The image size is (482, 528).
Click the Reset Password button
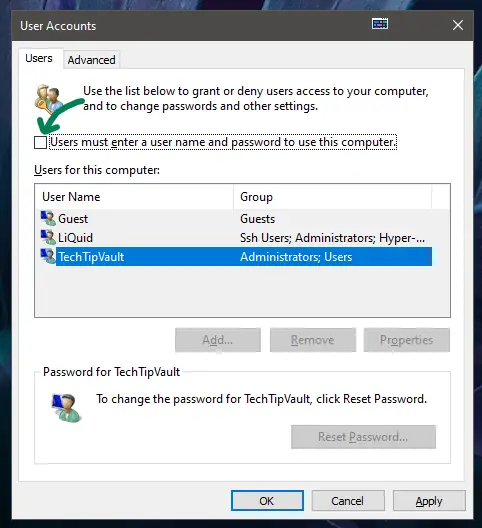(363, 437)
